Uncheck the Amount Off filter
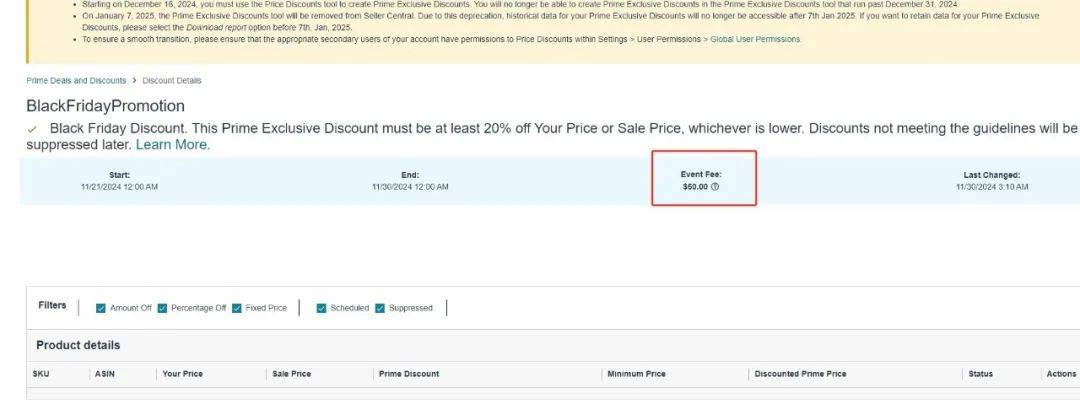Image resolution: width=1080 pixels, height=404 pixels. (101, 308)
